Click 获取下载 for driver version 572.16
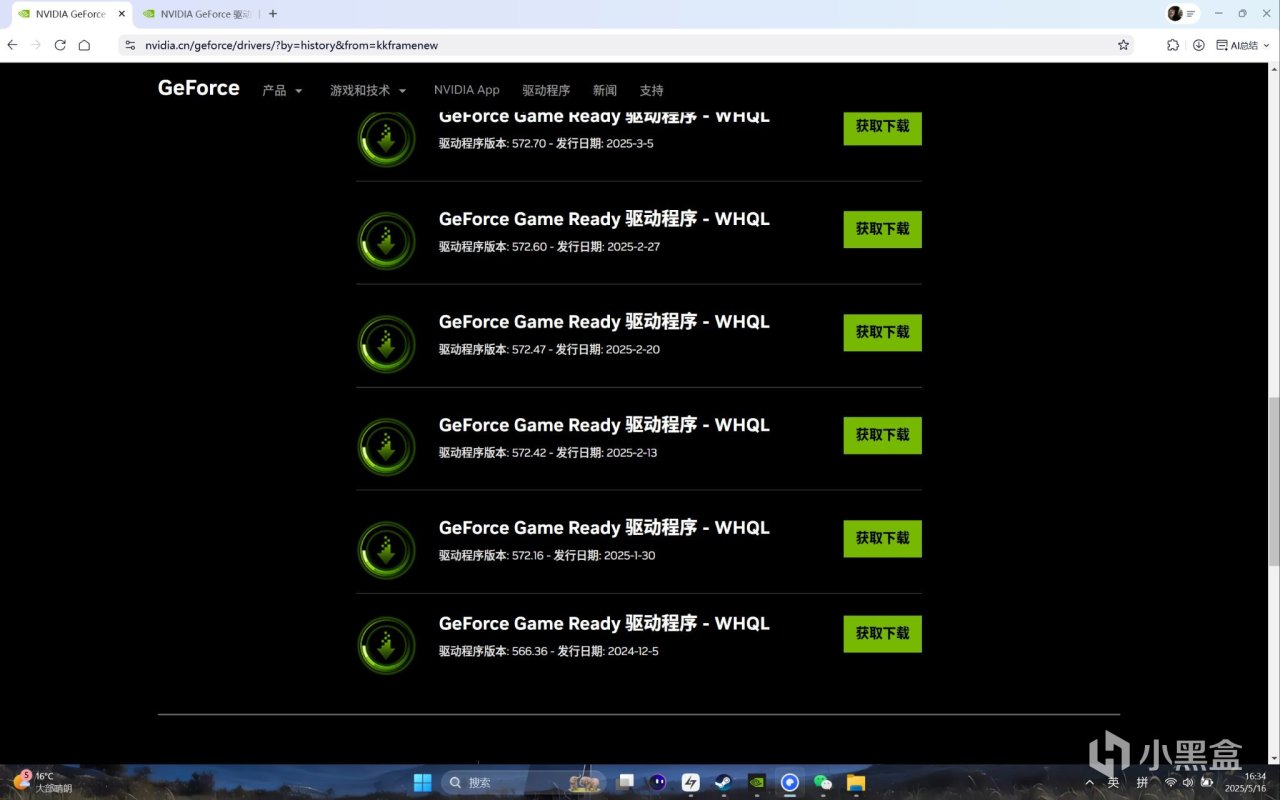The width and height of the screenshot is (1280, 800). [883, 538]
